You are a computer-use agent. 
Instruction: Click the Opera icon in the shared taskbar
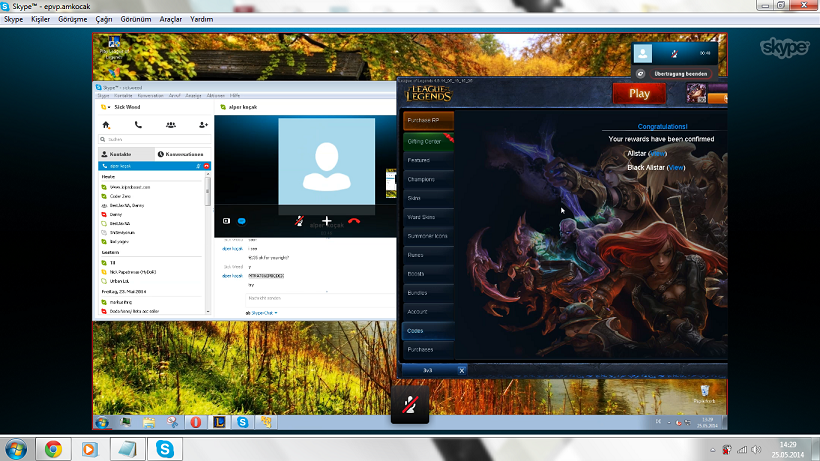(196, 422)
